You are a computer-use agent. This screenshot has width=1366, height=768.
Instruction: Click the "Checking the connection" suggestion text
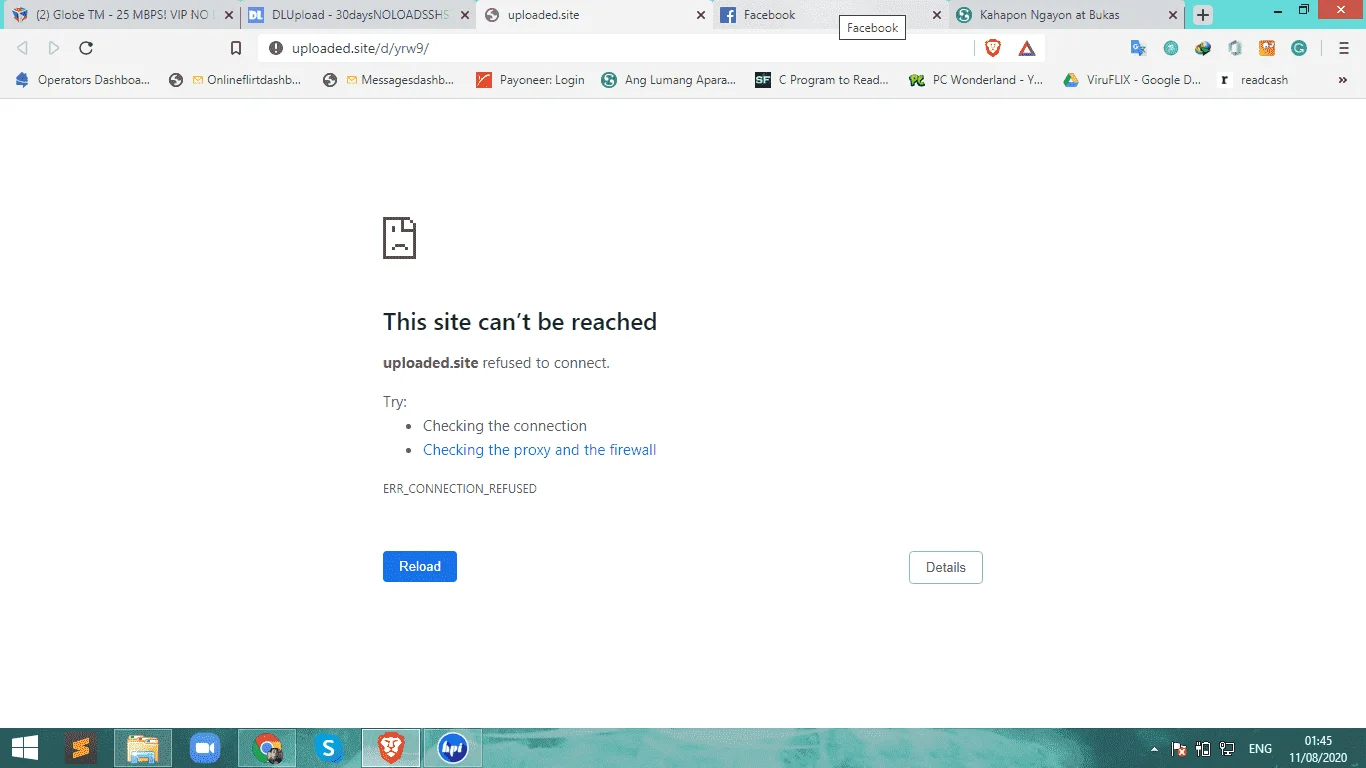pos(505,426)
